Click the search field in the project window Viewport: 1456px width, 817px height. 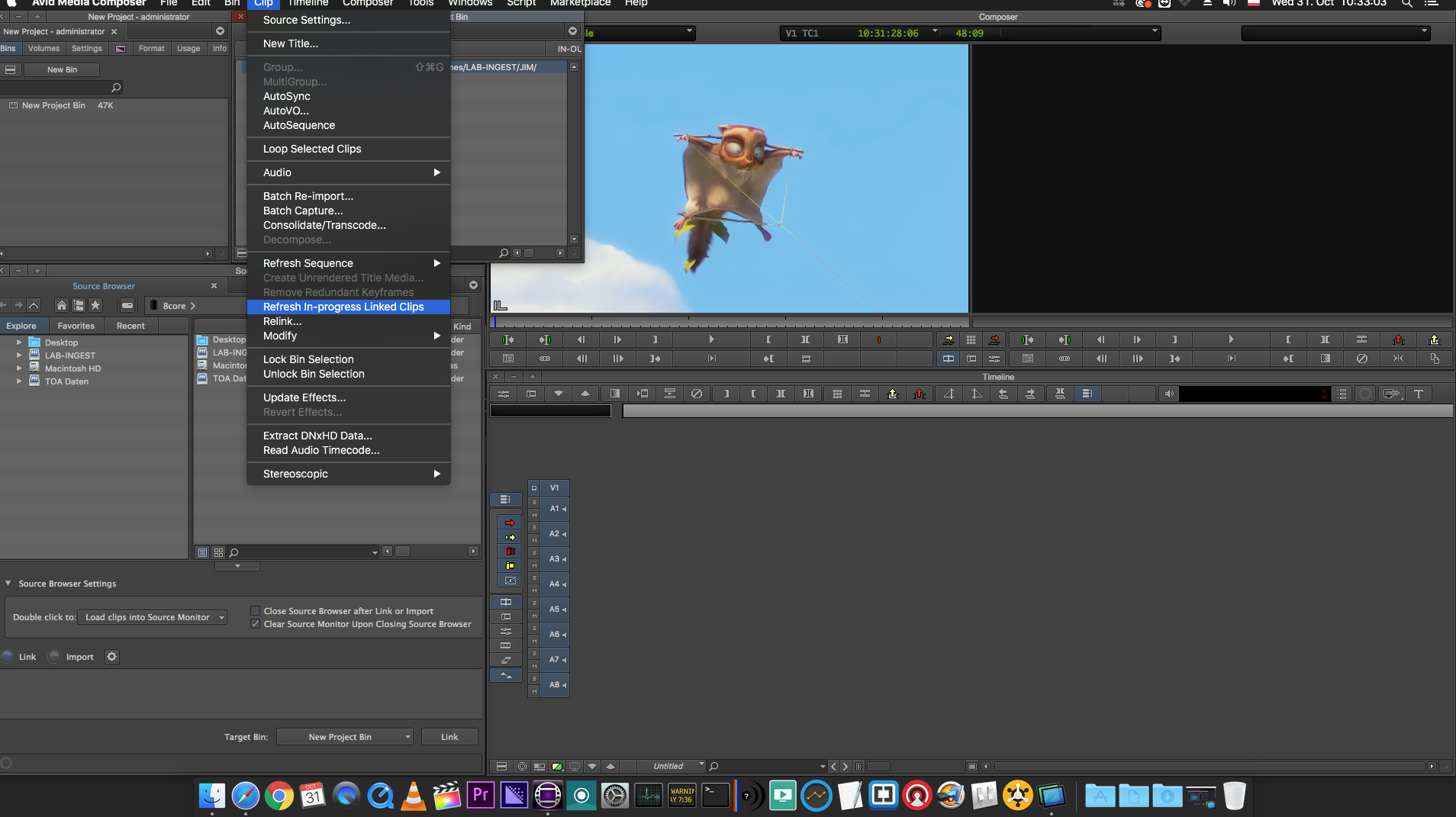pyautogui.click(x=62, y=88)
